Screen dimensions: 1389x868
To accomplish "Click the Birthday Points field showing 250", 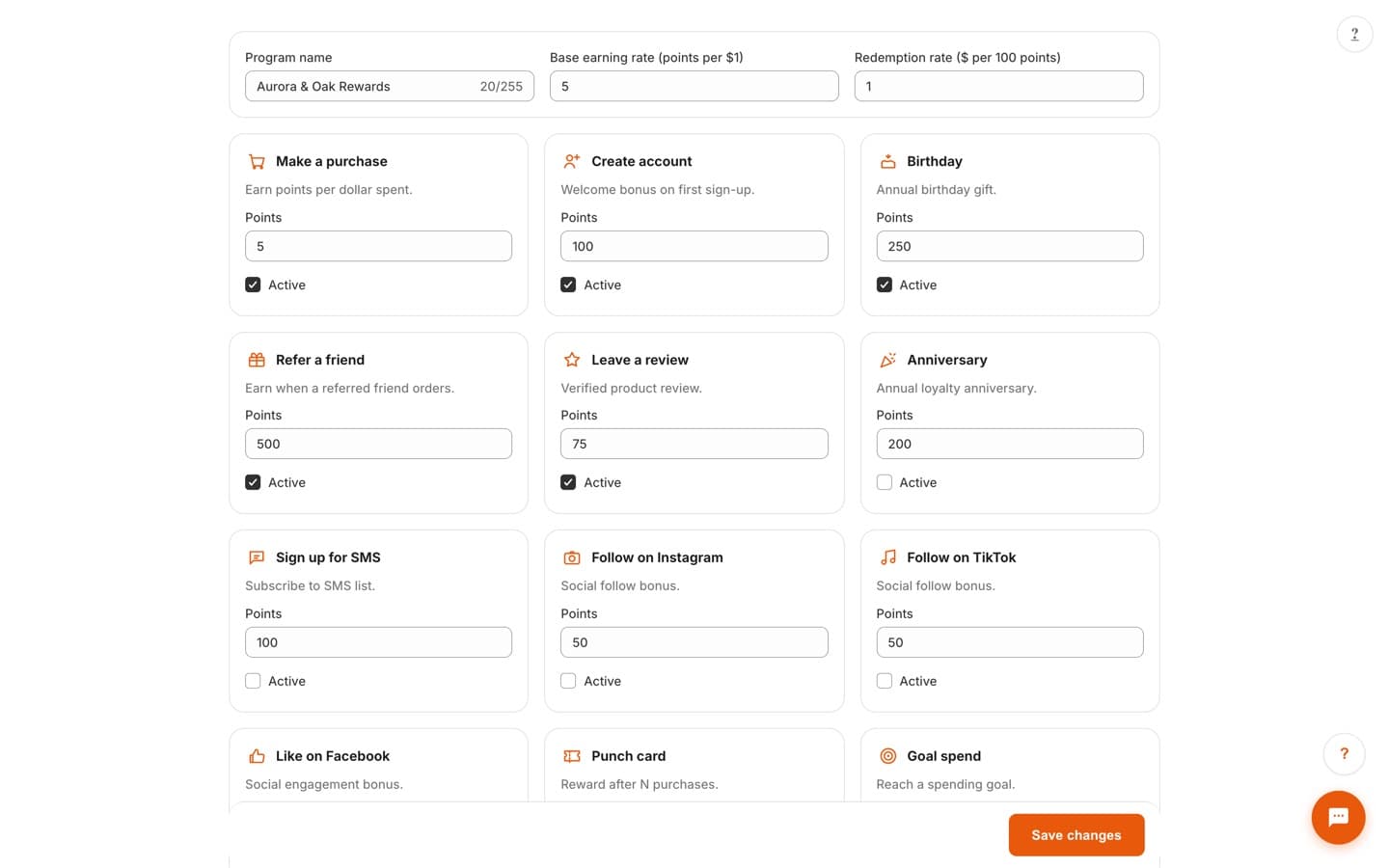I will tap(1010, 246).
